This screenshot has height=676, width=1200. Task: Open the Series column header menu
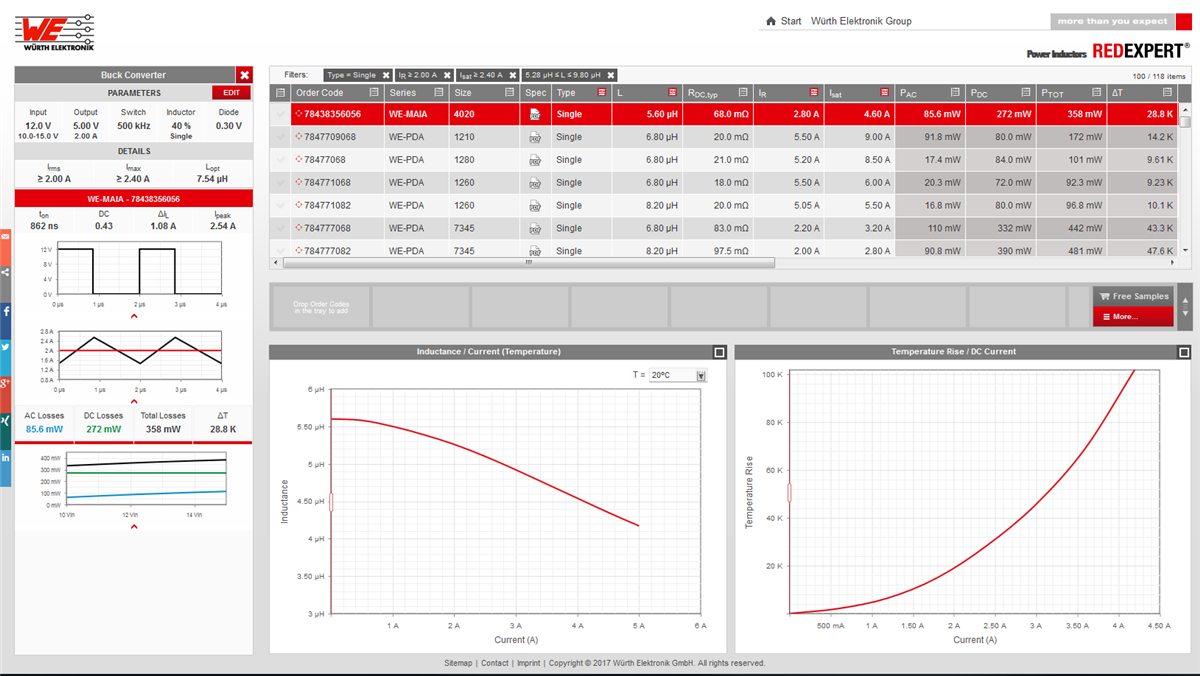(438, 93)
